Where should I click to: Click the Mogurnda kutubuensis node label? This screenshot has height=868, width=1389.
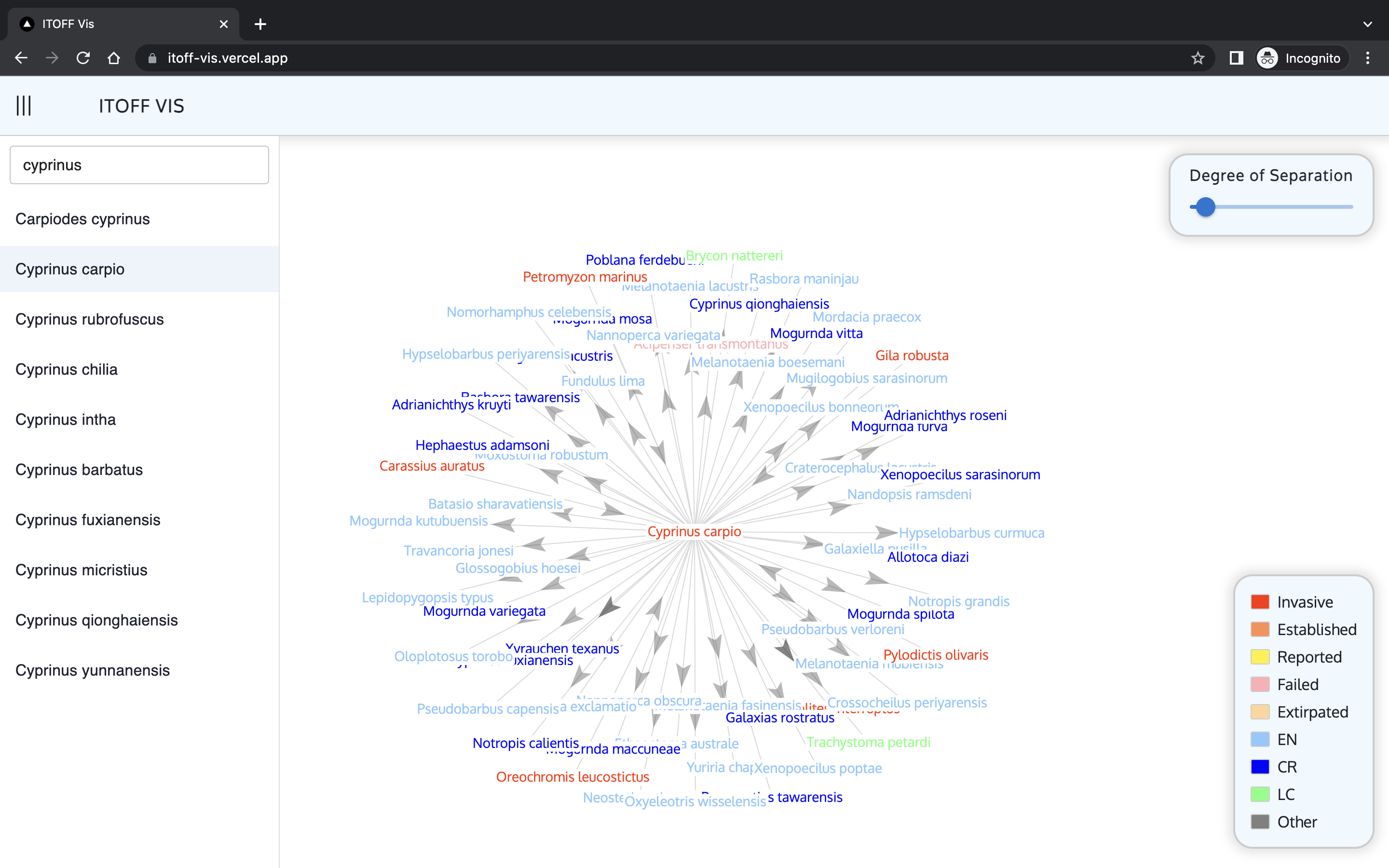click(419, 521)
